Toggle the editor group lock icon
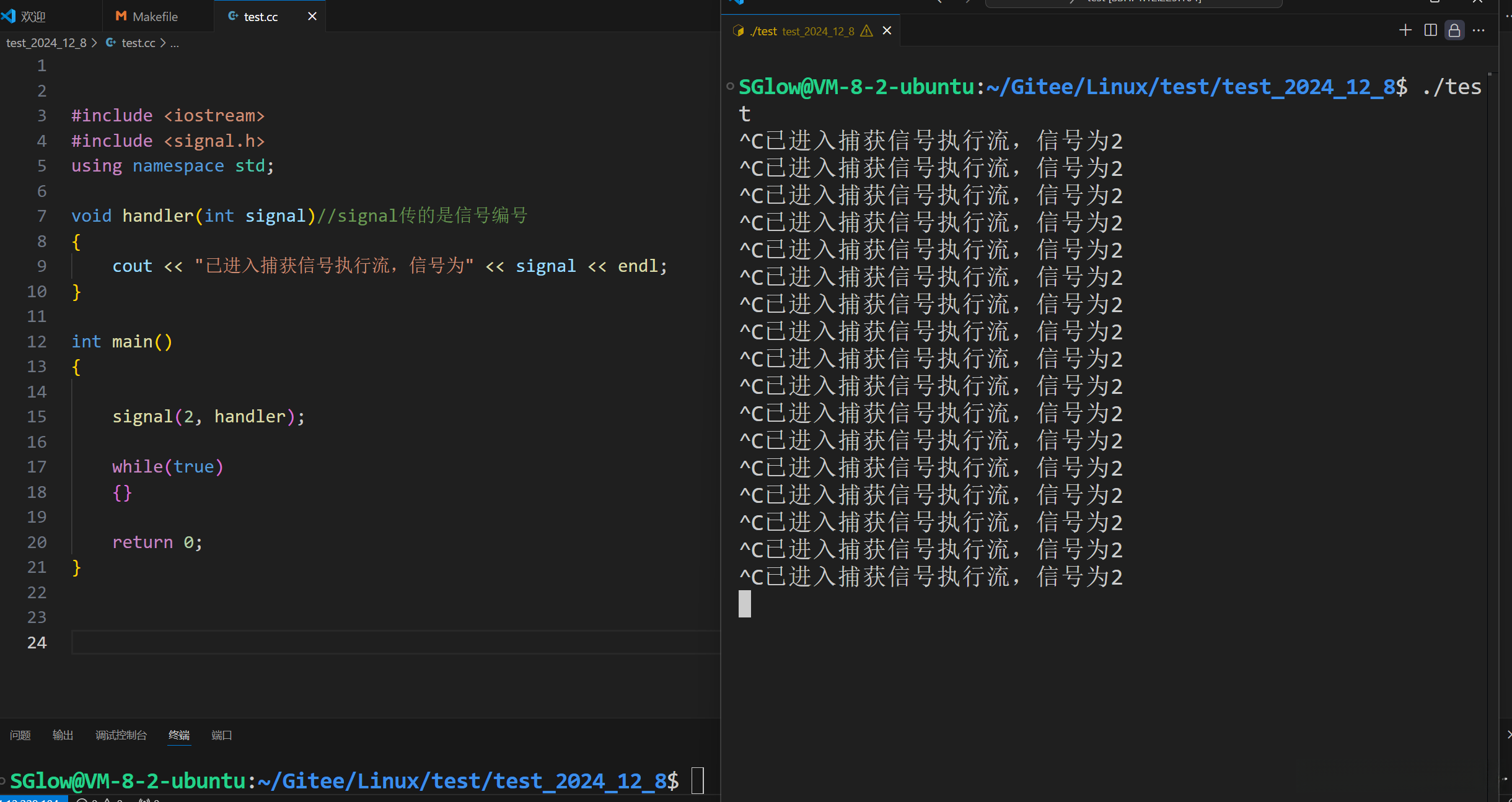1512x802 pixels. 1454,30
